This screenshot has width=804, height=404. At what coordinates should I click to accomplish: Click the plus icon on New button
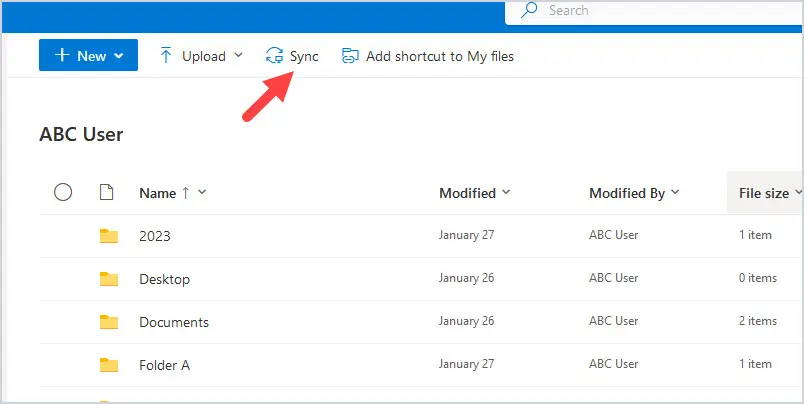(62, 55)
